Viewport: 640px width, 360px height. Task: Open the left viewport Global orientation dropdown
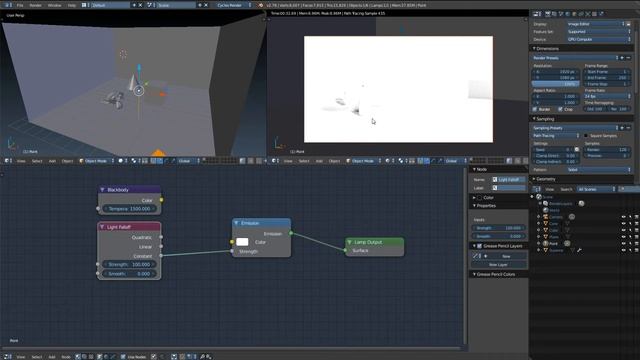[189, 161]
